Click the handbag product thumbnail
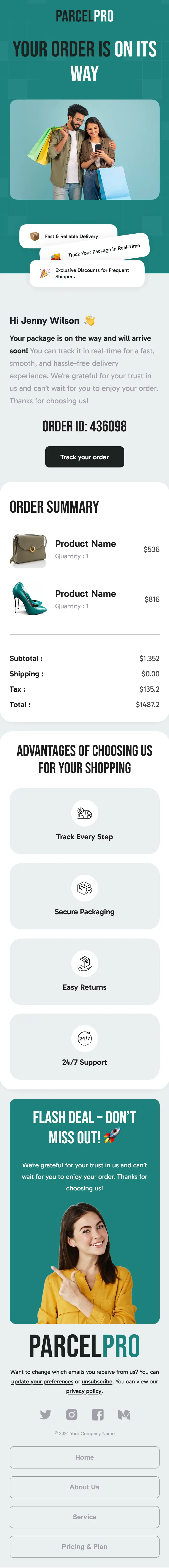Screen dimensions: 169x1568 point(29,550)
